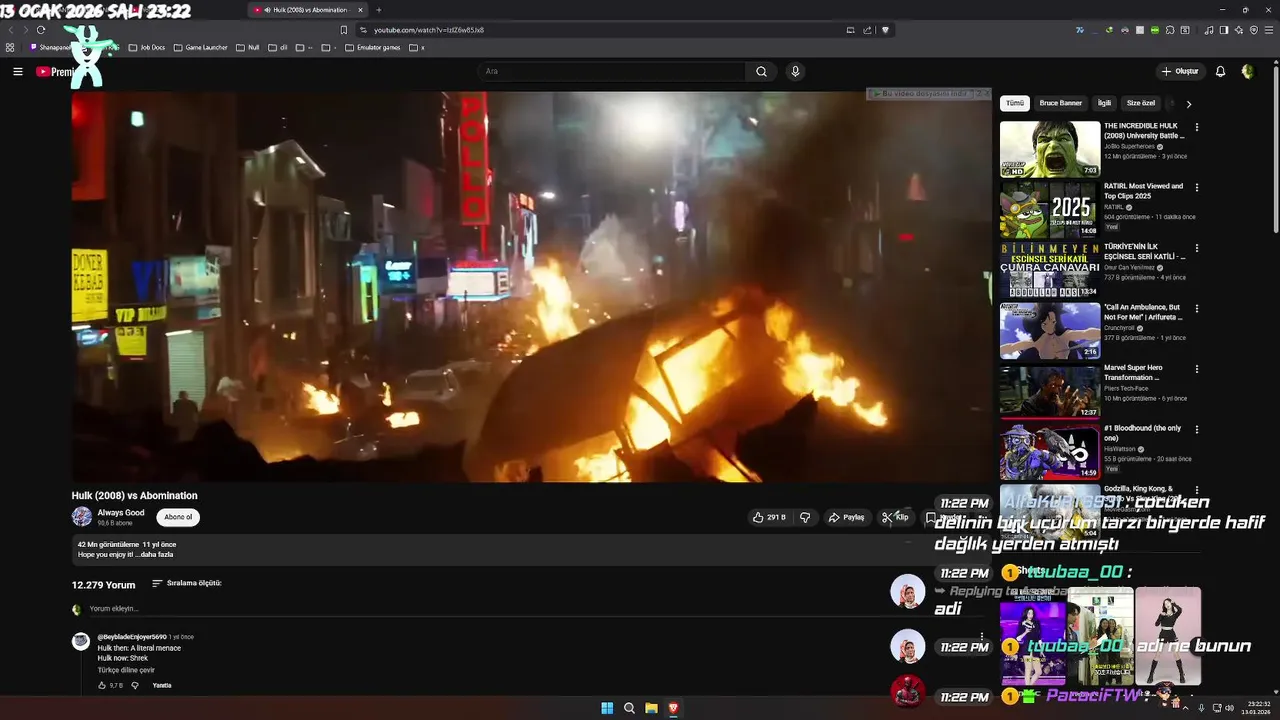
Task: Like the BeybladeEnjoyer5690 comment
Action: point(102,685)
